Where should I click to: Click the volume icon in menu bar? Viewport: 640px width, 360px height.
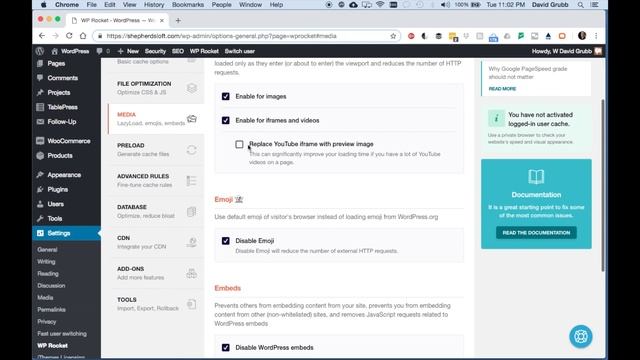(445, 5)
